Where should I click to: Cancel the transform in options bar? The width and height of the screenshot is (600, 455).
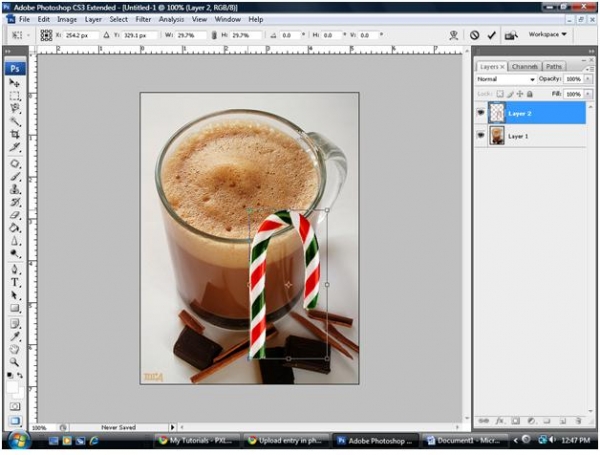click(x=474, y=35)
